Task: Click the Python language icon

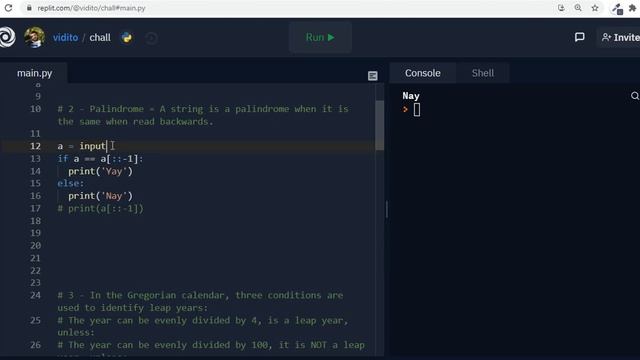Action: [127, 38]
